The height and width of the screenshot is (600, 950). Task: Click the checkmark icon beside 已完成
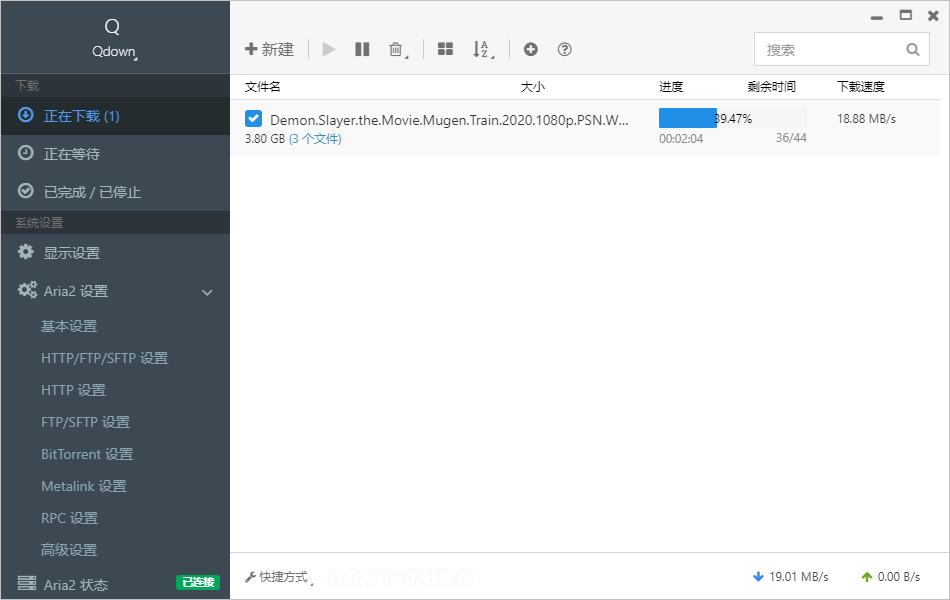[25, 191]
